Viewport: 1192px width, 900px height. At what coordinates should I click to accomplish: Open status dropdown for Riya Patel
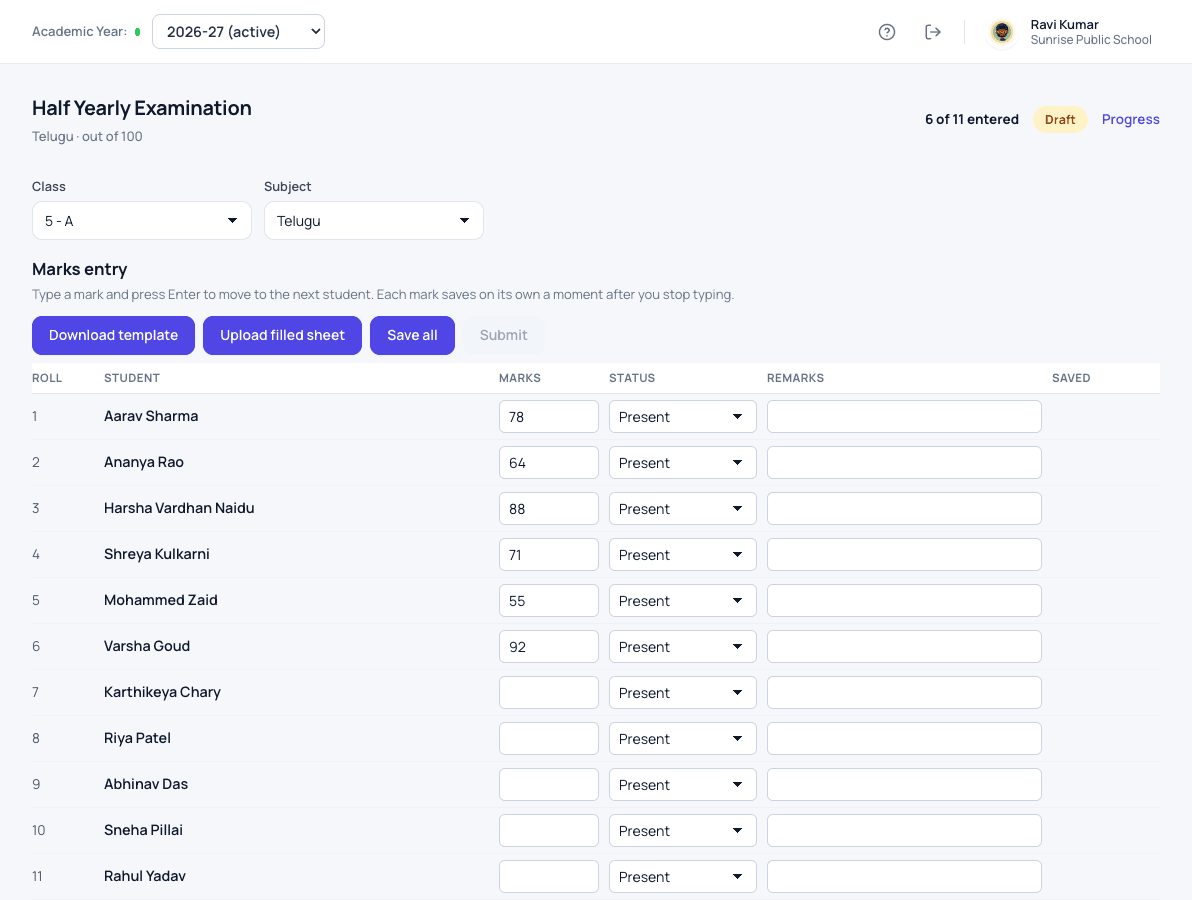tap(683, 739)
